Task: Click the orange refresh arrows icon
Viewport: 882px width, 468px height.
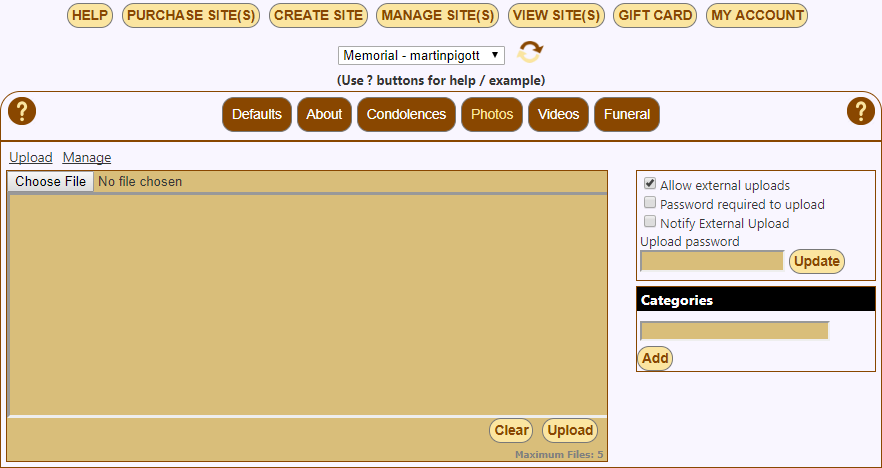Action: [530, 52]
